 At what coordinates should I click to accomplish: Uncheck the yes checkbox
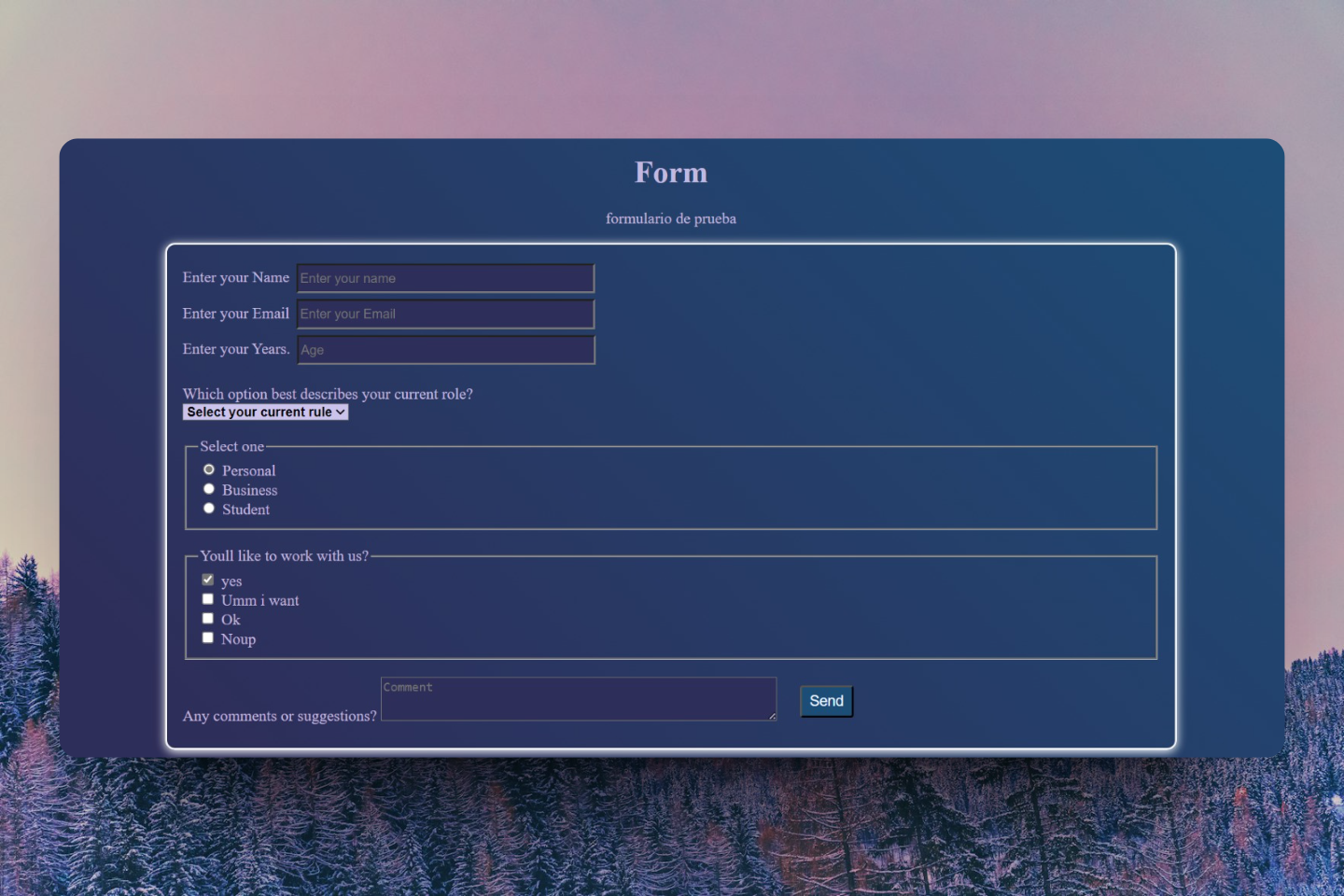(x=208, y=580)
